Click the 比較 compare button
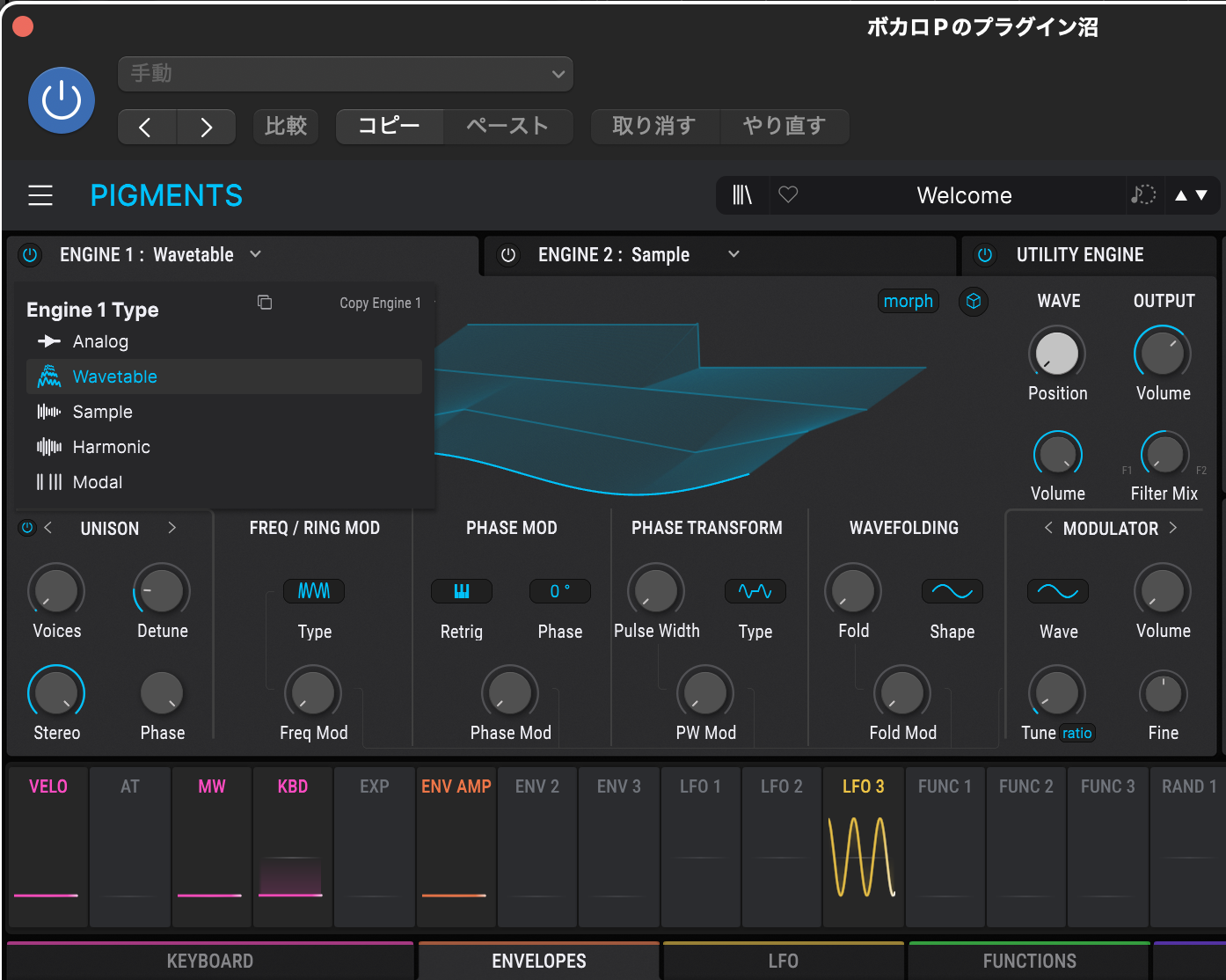This screenshot has height=980, width=1226. [x=286, y=127]
